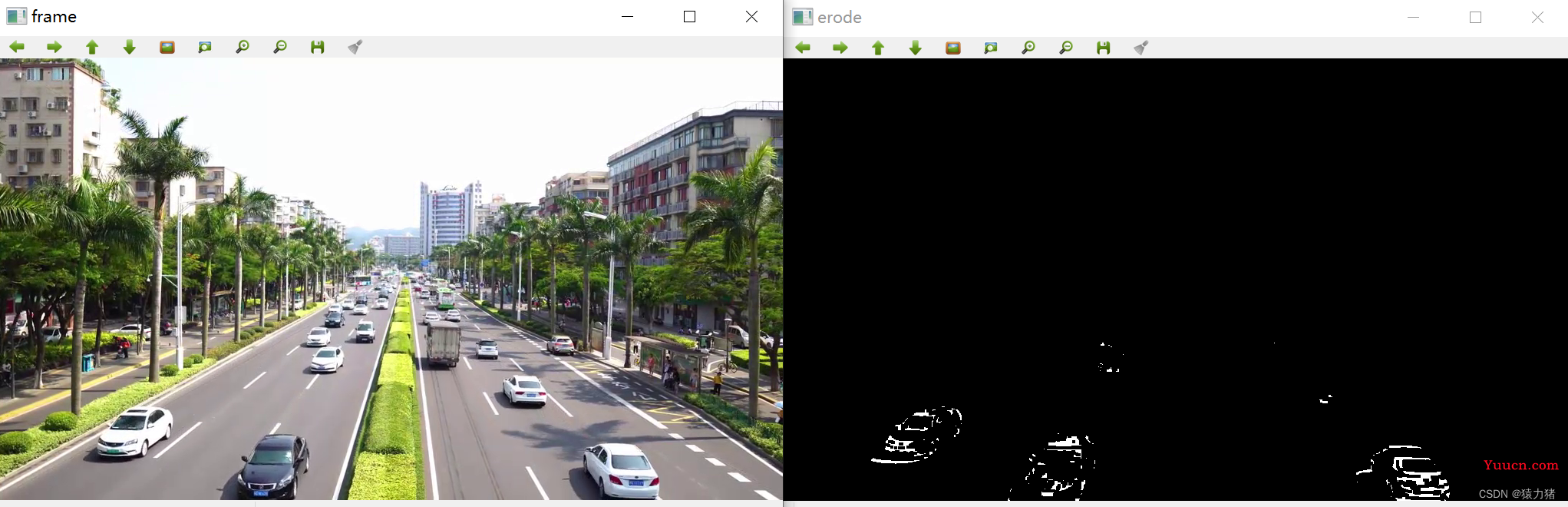Pan down in the frame window
Viewport: 1568px width, 507px height.
(130, 47)
